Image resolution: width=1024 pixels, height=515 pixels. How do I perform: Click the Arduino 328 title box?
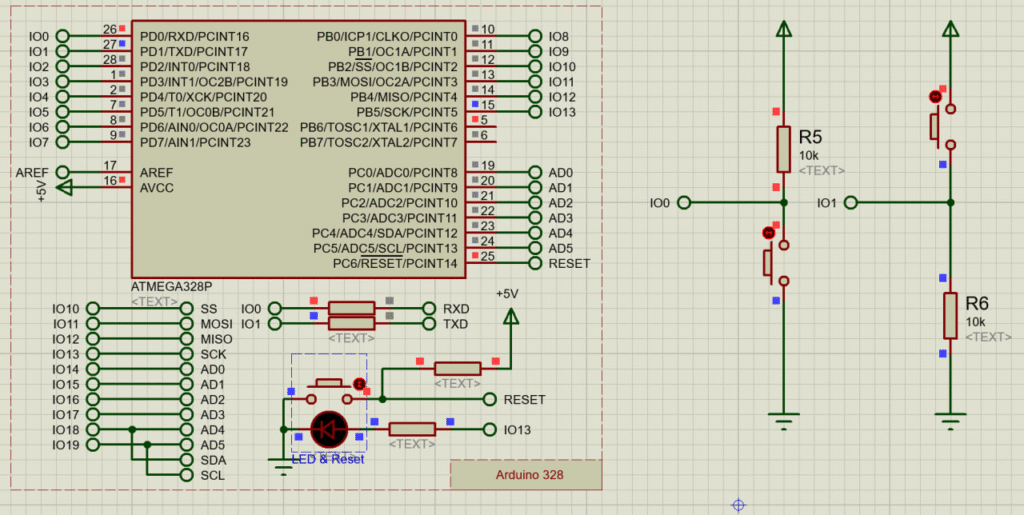[x=526, y=475]
